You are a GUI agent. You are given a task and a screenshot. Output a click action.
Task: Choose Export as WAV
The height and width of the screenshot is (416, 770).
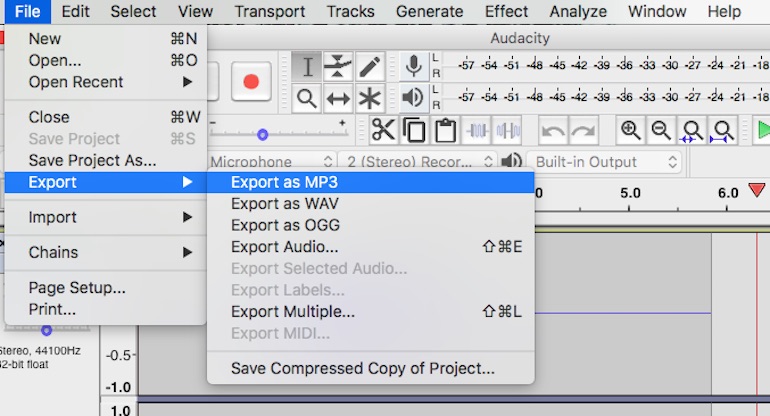click(x=371, y=204)
